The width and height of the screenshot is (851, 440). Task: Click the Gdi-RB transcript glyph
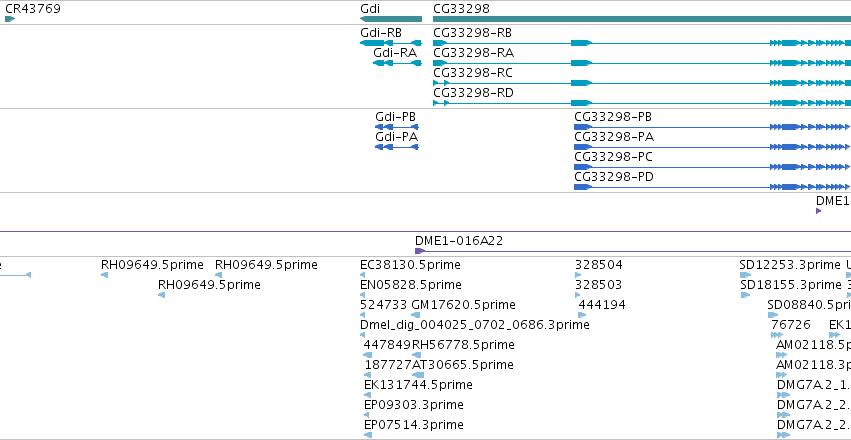[x=391, y=43]
